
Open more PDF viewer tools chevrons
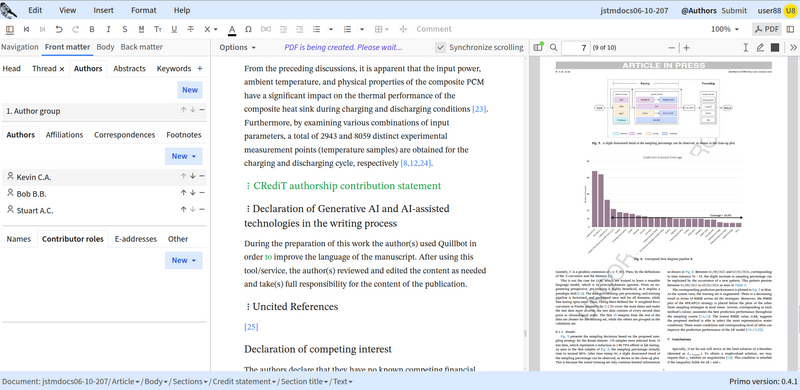coord(793,47)
